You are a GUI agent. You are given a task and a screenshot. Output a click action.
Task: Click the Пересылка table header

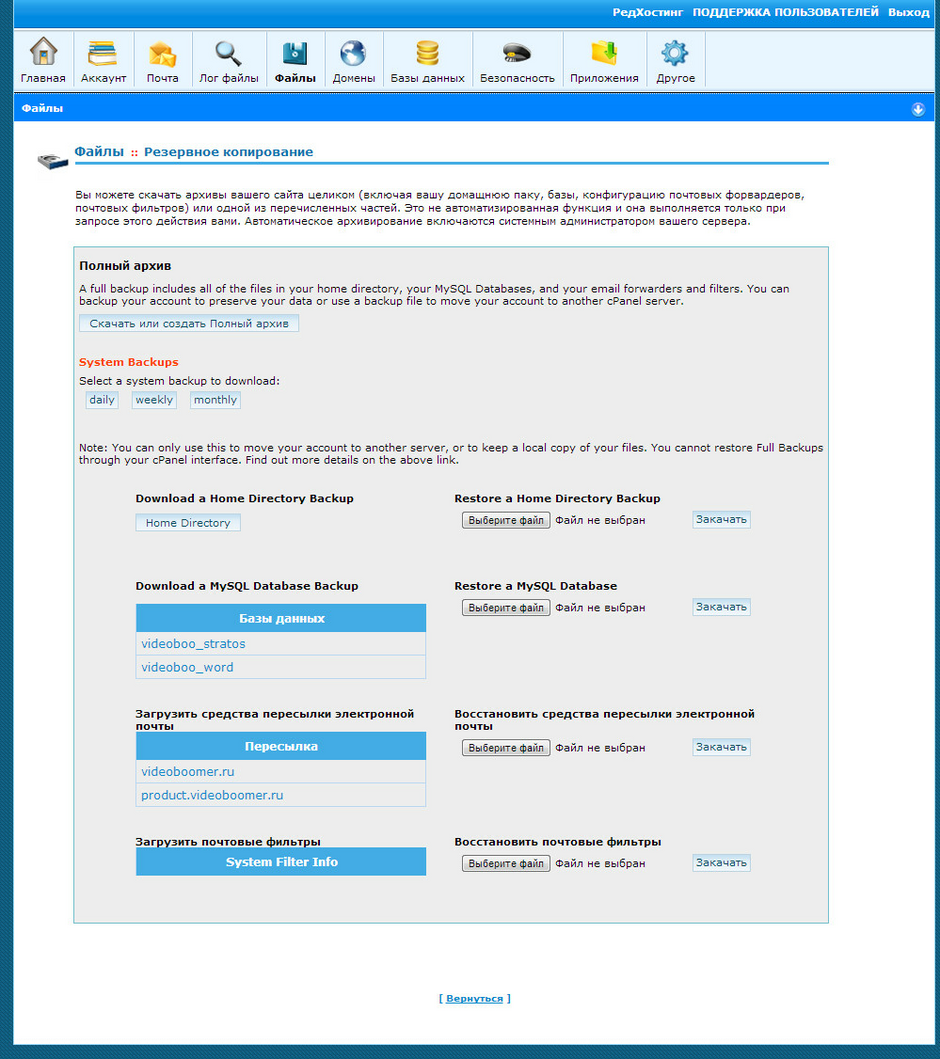281,746
